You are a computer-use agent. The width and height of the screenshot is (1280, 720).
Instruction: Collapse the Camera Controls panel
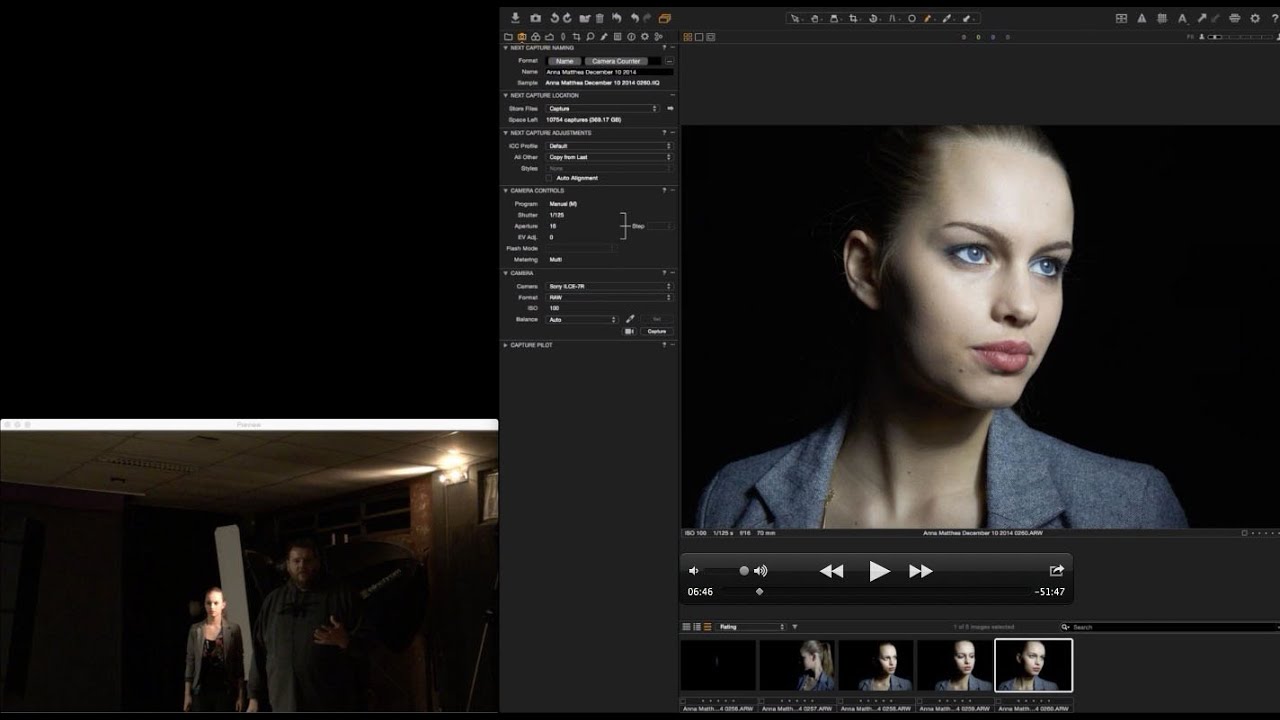505,191
